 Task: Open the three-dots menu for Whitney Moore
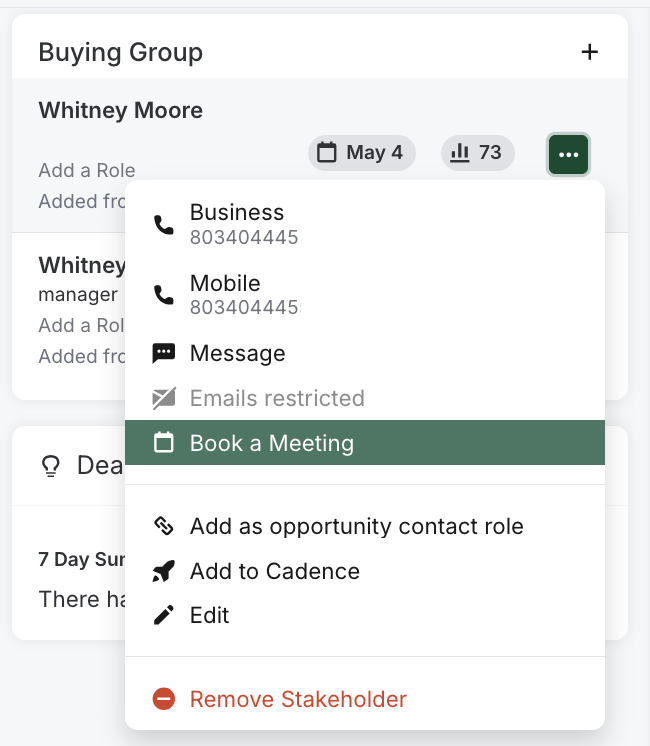(568, 155)
